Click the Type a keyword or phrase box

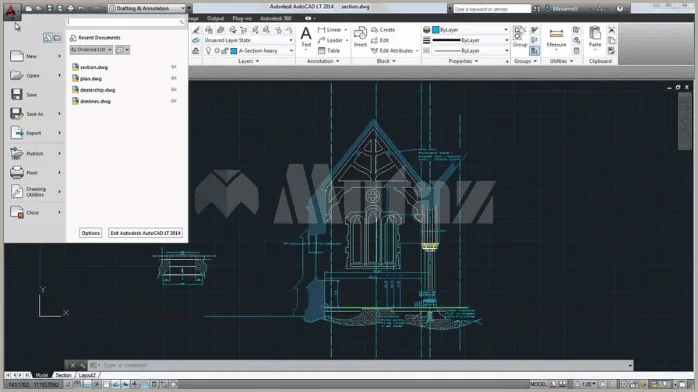491,8
